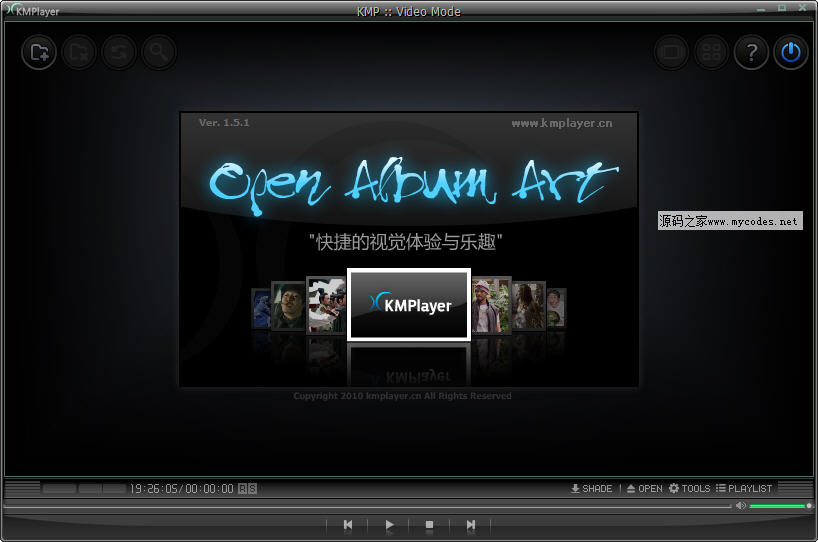Click the grid view icon
This screenshot has width=818, height=542.
[x=711, y=52]
